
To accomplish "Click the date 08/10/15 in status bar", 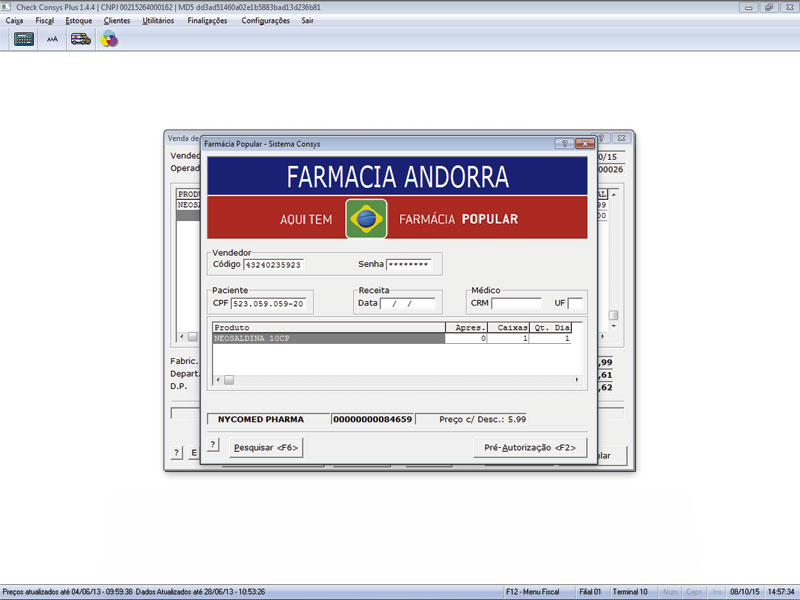I will (744, 592).
